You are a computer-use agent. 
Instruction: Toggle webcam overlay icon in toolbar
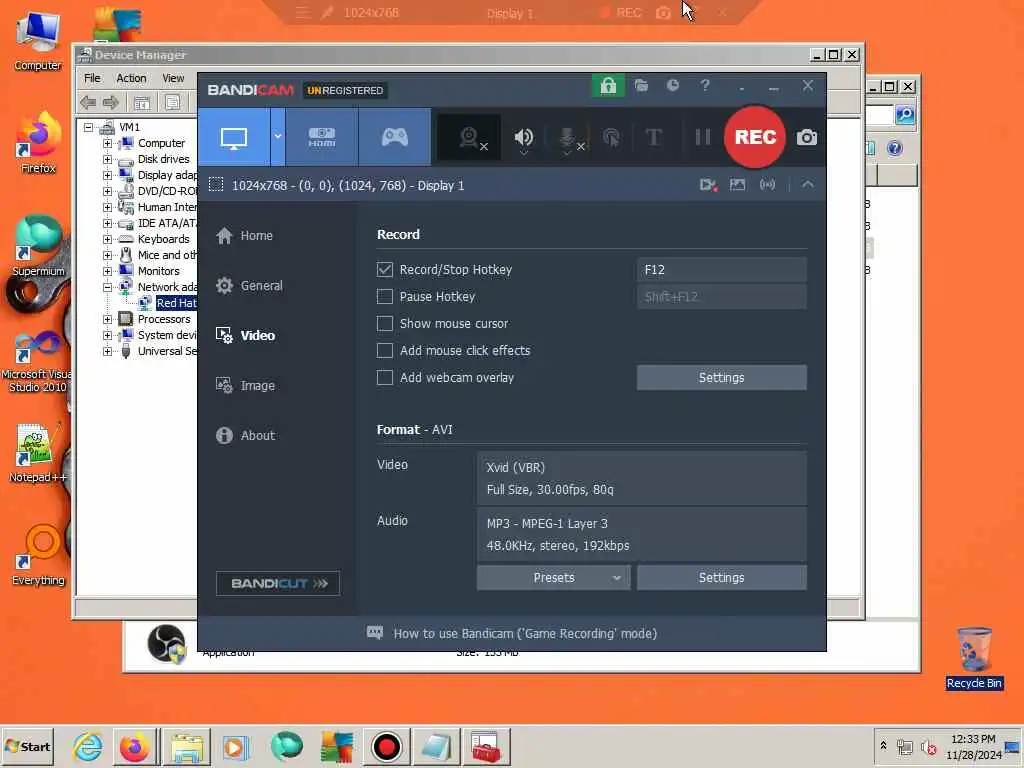[469, 138]
